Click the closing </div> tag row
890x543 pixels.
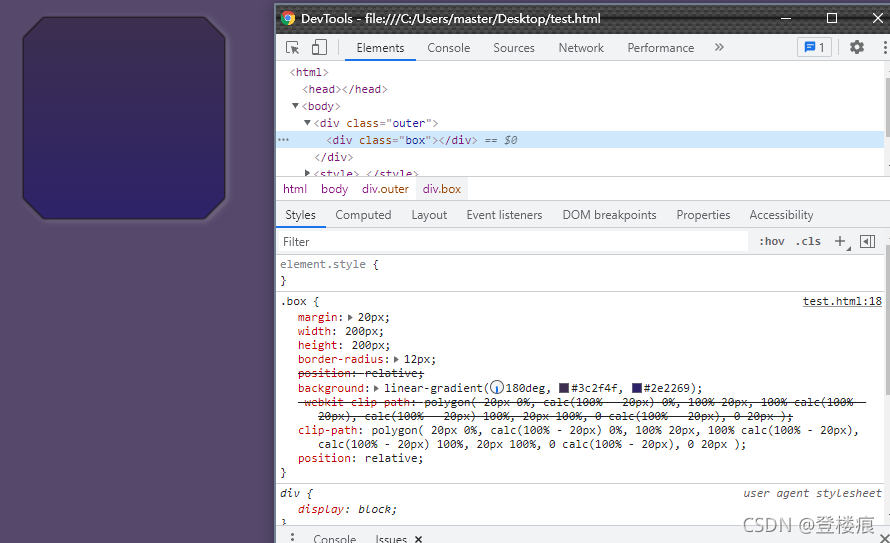coord(334,157)
